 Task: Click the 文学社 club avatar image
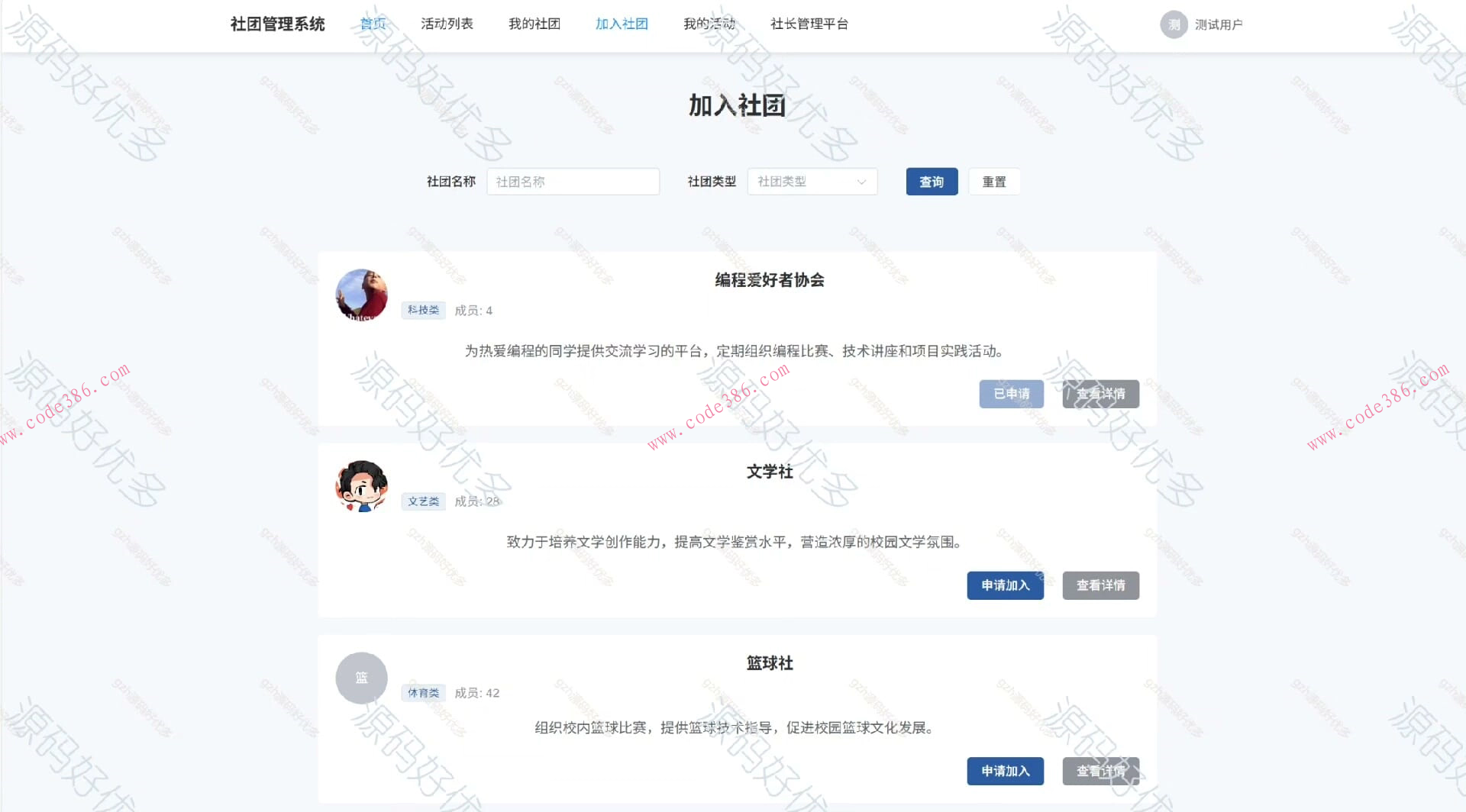pyautogui.click(x=360, y=486)
